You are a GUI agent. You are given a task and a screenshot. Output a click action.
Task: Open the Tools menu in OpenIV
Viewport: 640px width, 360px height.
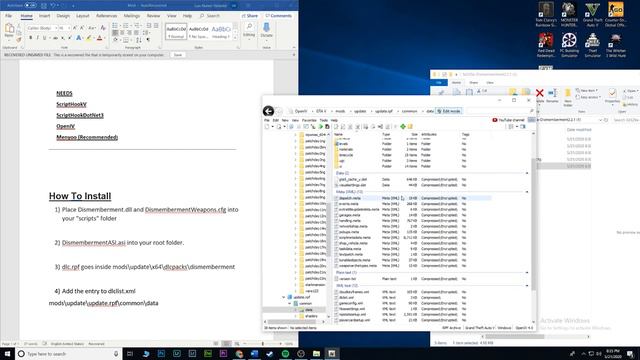(x=324, y=120)
